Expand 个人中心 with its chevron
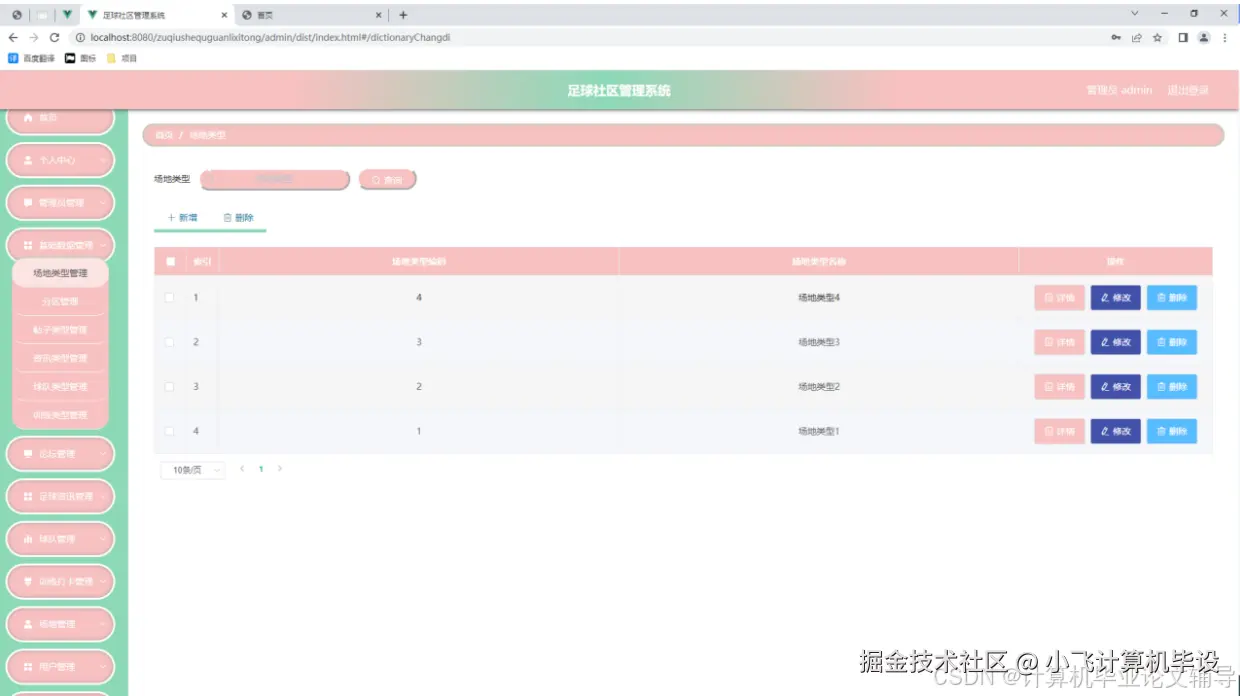The width and height of the screenshot is (1240, 696). pos(102,160)
